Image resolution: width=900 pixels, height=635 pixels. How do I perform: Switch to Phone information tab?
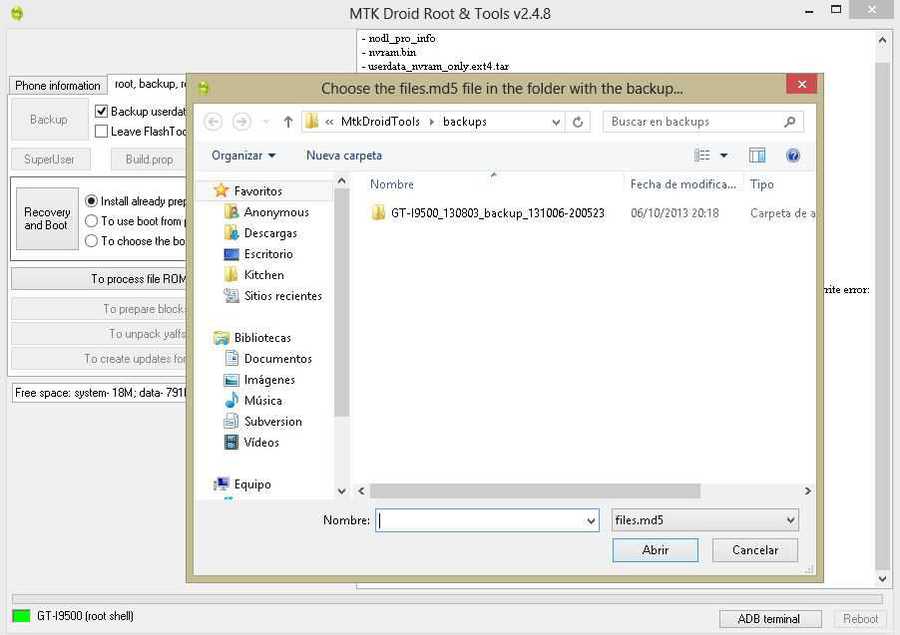[x=58, y=86]
